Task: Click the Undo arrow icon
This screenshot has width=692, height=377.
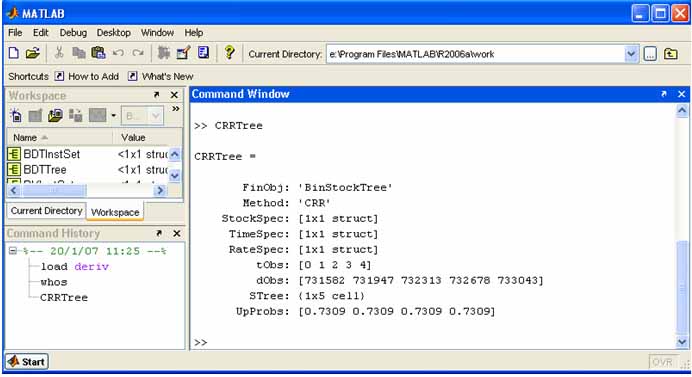Action: tap(118, 53)
